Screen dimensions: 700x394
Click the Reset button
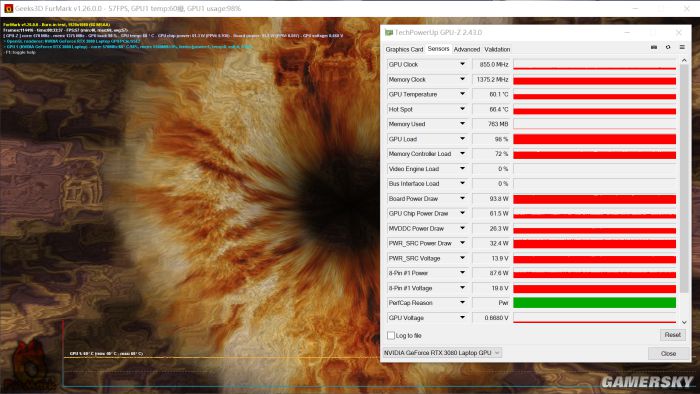(672, 335)
